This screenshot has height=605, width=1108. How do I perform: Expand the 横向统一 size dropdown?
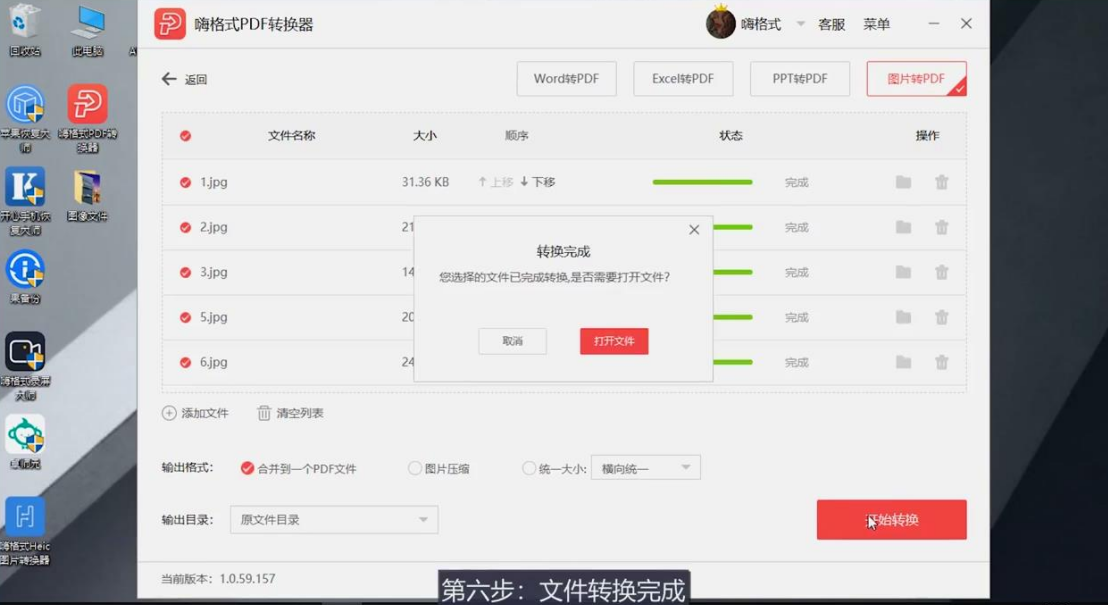click(x=645, y=468)
